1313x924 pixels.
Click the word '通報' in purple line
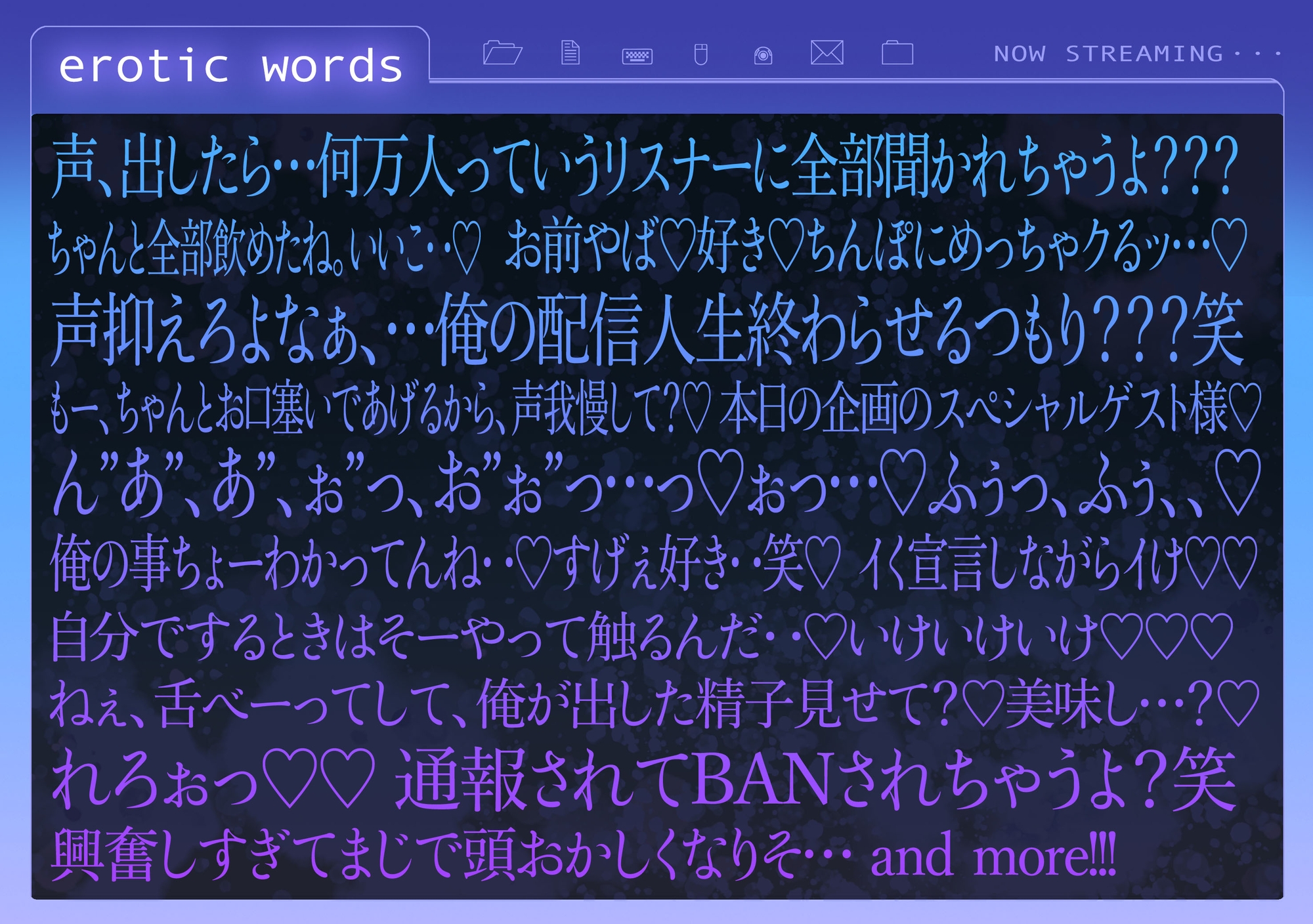(460, 779)
